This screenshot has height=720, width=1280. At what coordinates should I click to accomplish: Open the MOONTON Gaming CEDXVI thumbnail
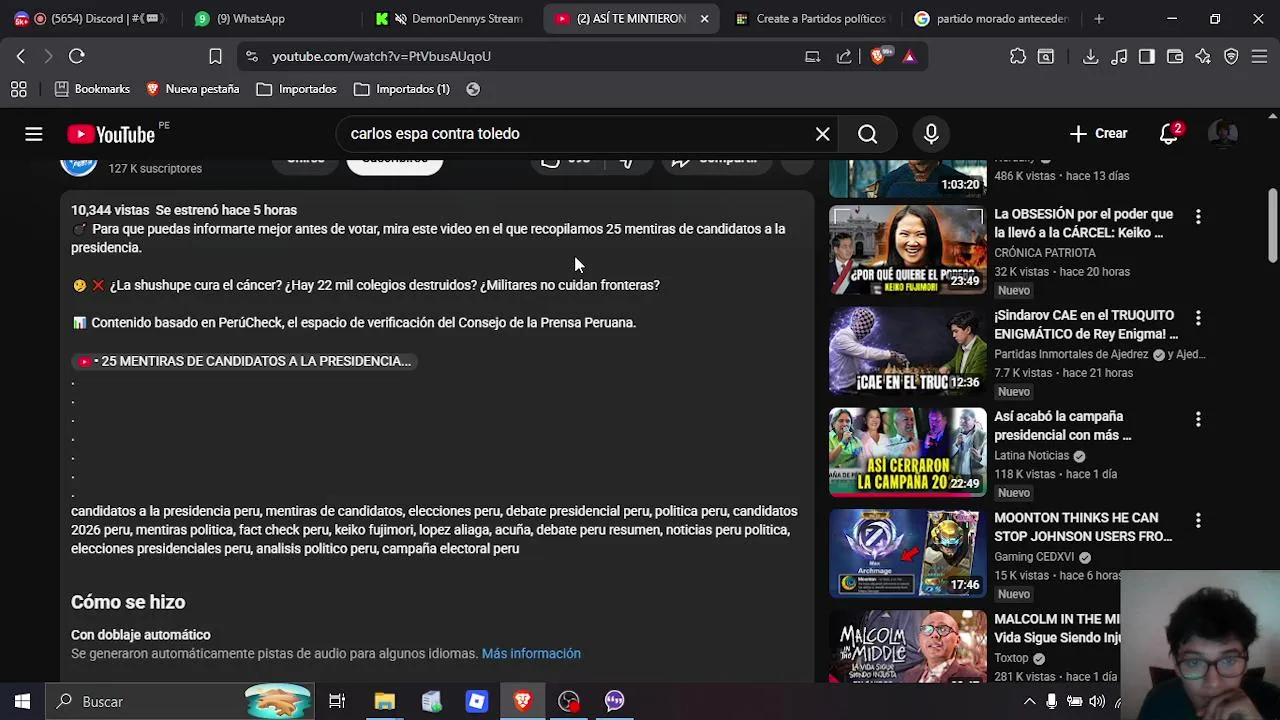pos(907,553)
